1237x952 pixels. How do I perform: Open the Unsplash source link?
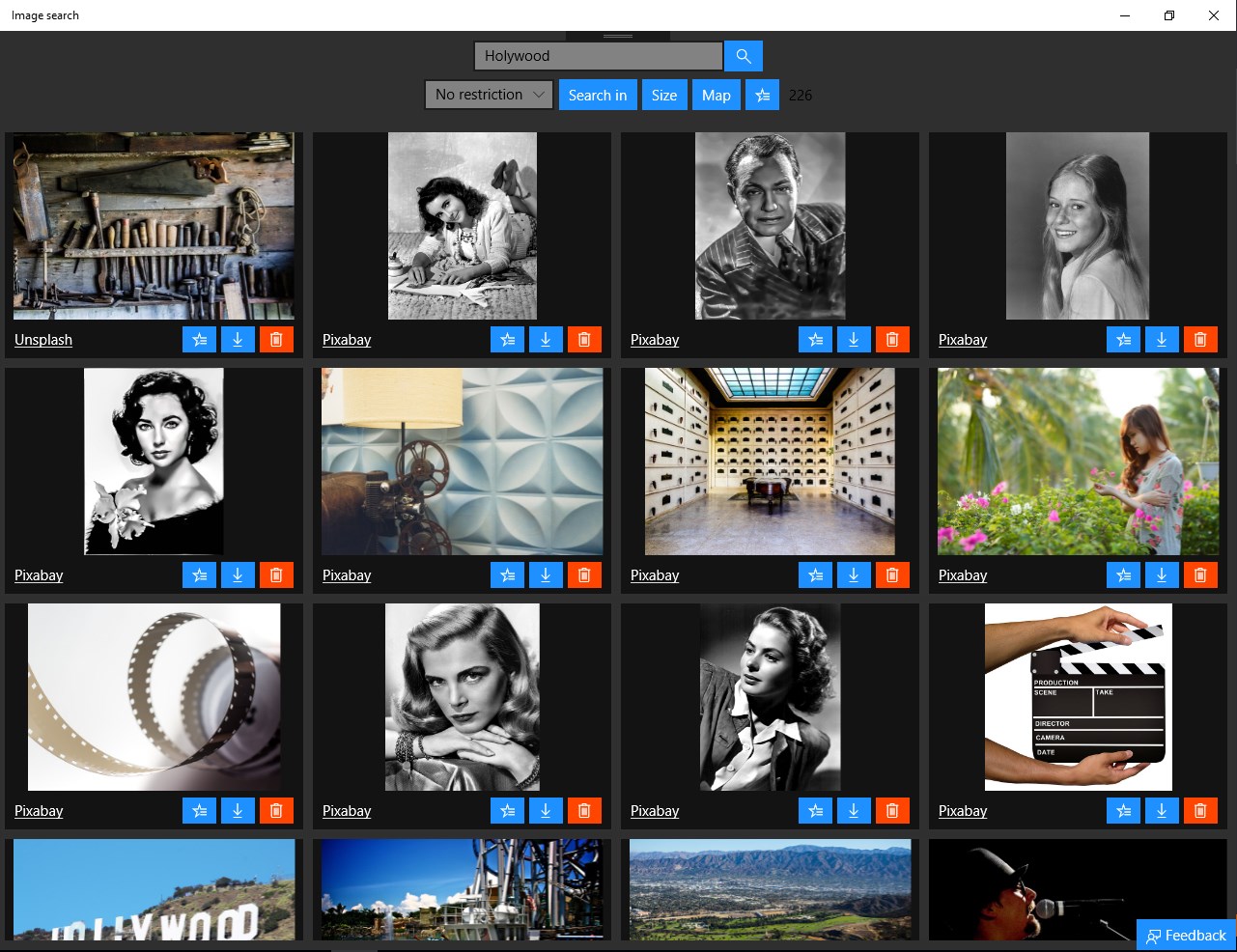pos(43,340)
